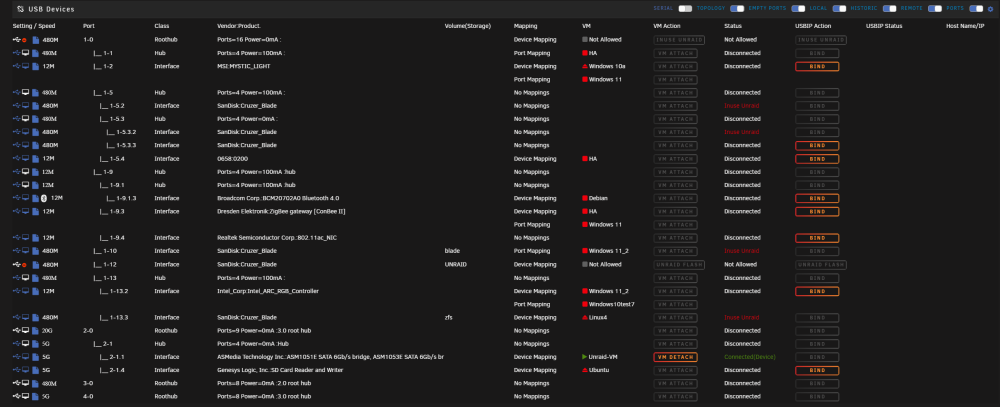Click Bind for Genesys SD Card Reader row
The image size is (1000, 407).
[817, 370]
